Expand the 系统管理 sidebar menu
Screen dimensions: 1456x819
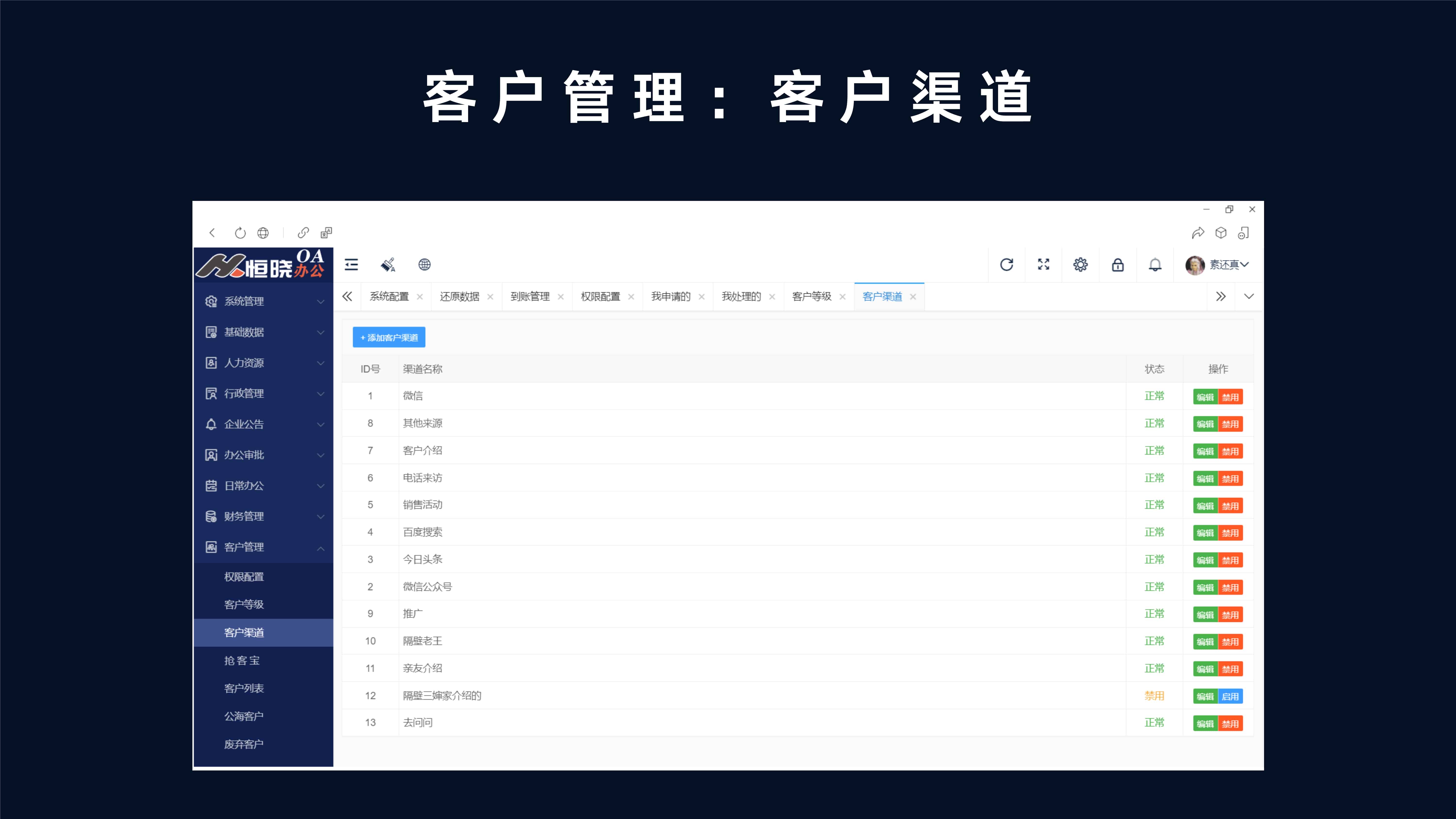point(263,301)
